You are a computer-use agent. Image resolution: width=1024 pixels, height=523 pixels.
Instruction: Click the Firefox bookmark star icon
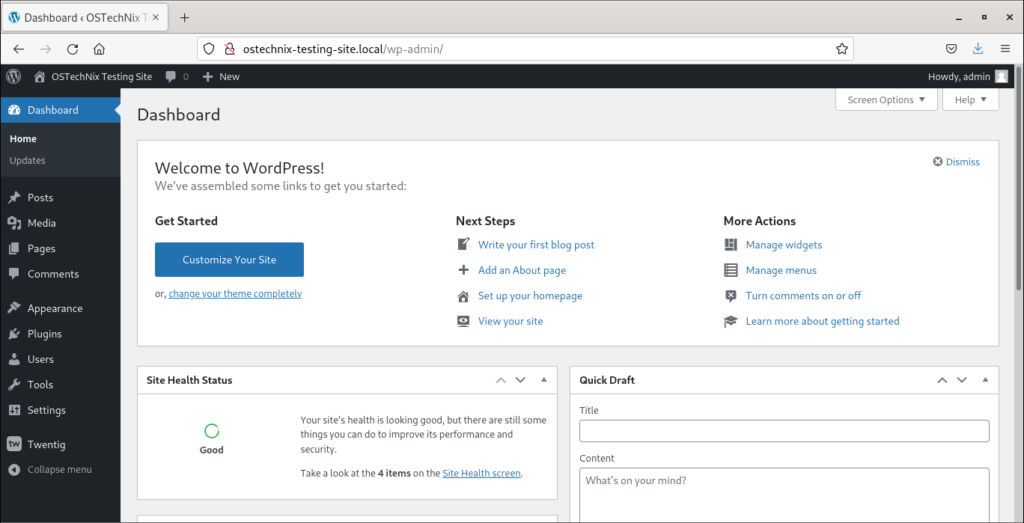pyautogui.click(x=842, y=48)
